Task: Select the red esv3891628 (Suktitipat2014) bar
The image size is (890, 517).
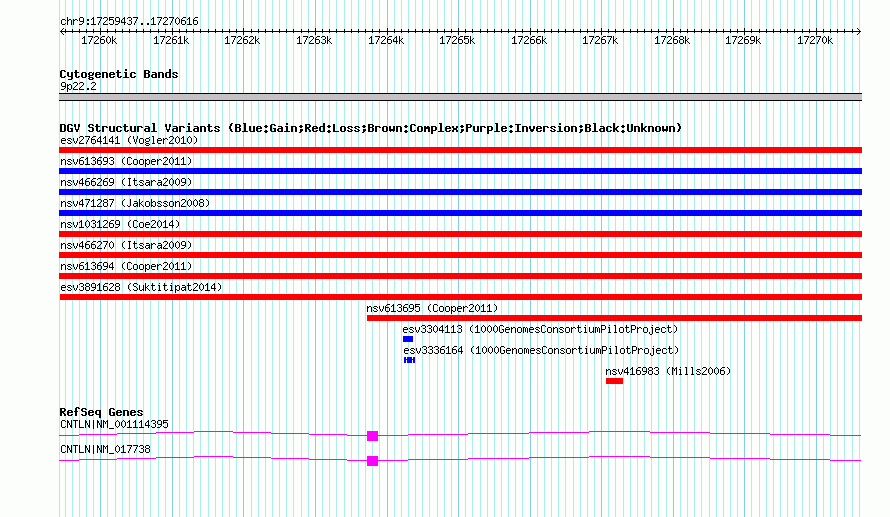Action: (460, 297)
